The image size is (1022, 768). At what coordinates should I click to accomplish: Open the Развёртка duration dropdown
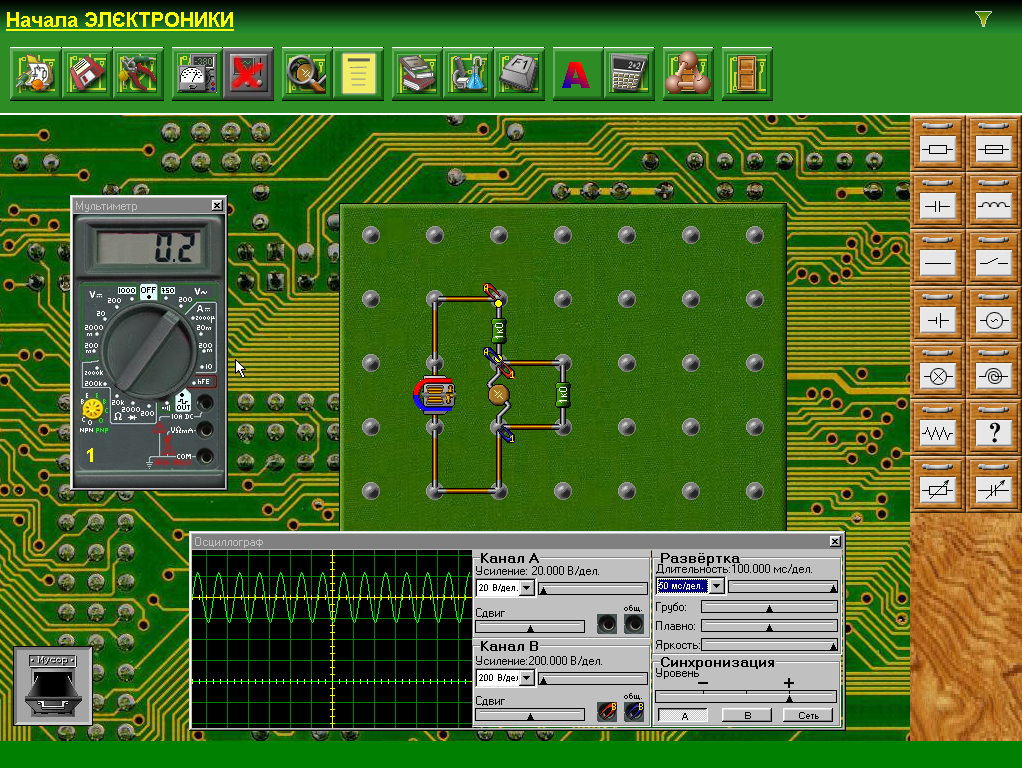(x=716, y=586)
